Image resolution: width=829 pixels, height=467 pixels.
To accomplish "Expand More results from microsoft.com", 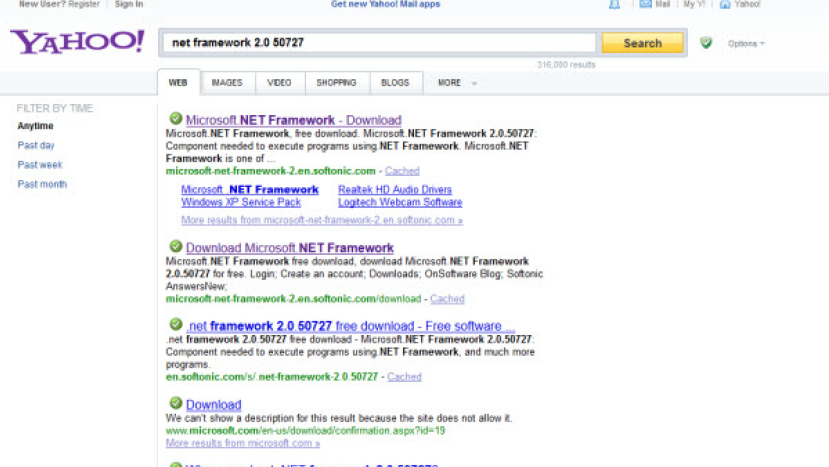I will pyautogui.click(x=243, y=443).
